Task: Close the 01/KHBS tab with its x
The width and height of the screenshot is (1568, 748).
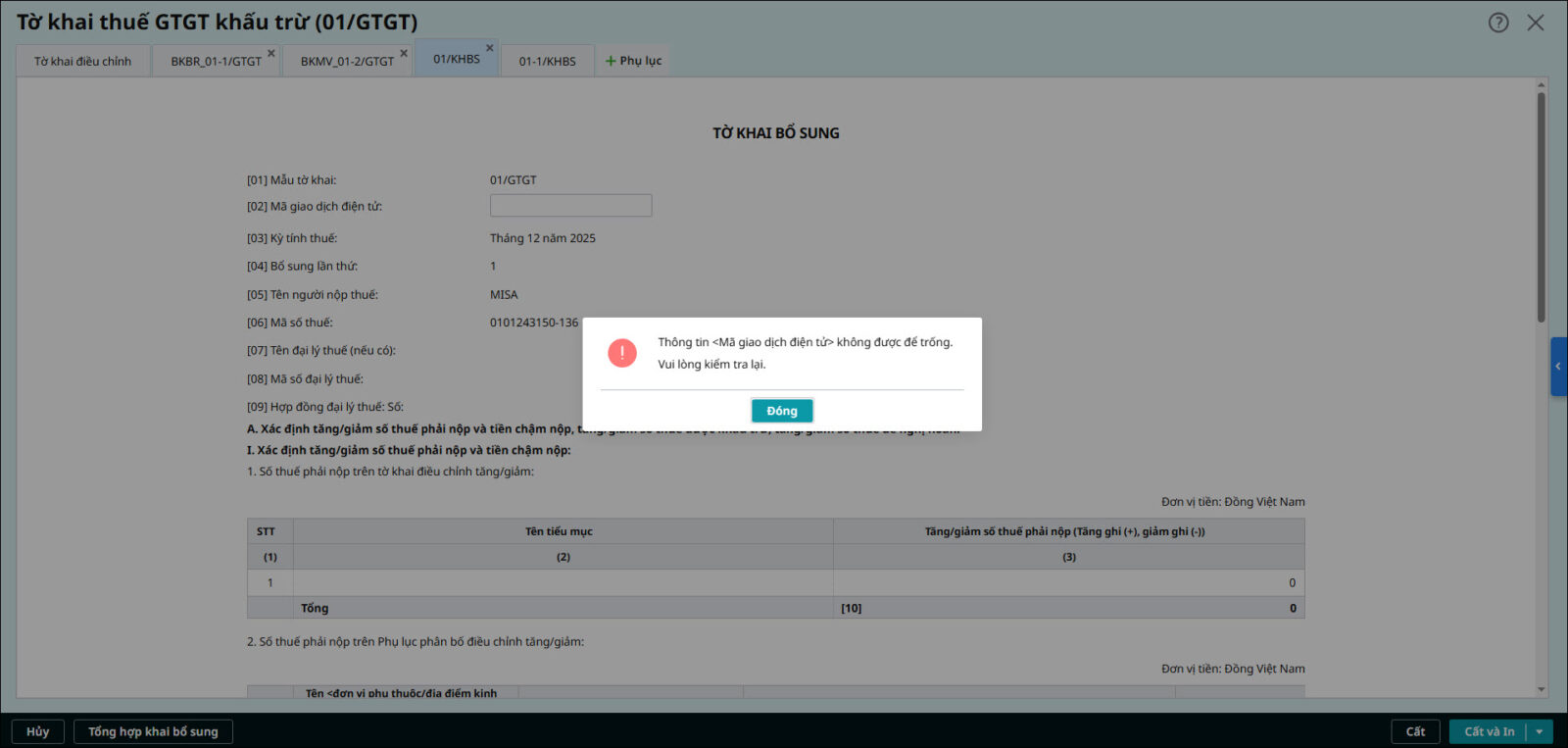Action: pos(490,48)
